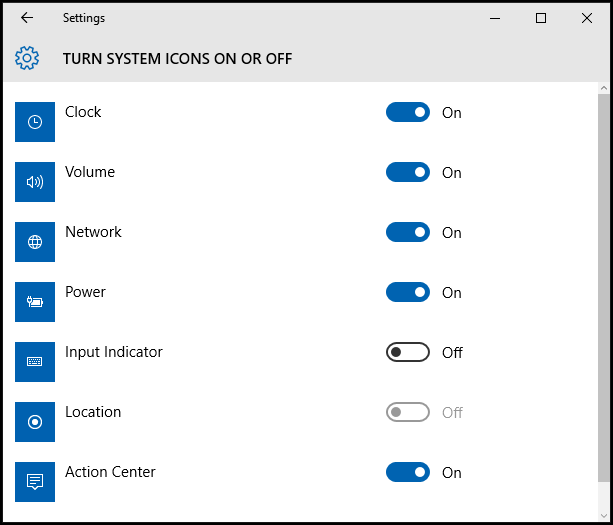Go back using the back arrow
This screenshot has height=525, width=613.
(x=27, y=18)
